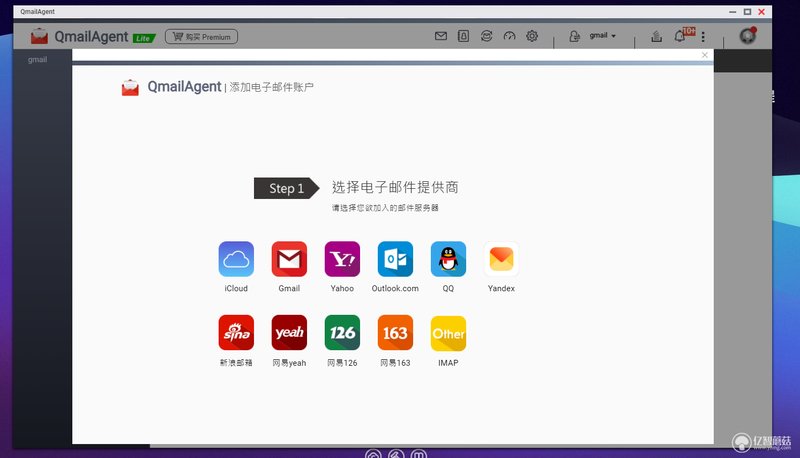Click the Lite edition badge

(x=144, y=38)
